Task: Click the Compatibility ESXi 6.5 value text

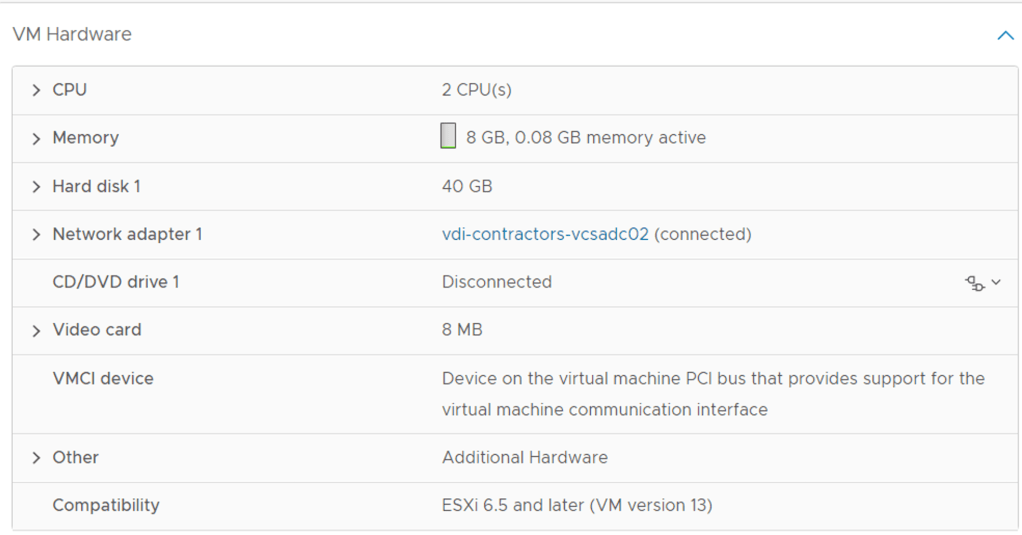Action: click(x=577, y=505)
